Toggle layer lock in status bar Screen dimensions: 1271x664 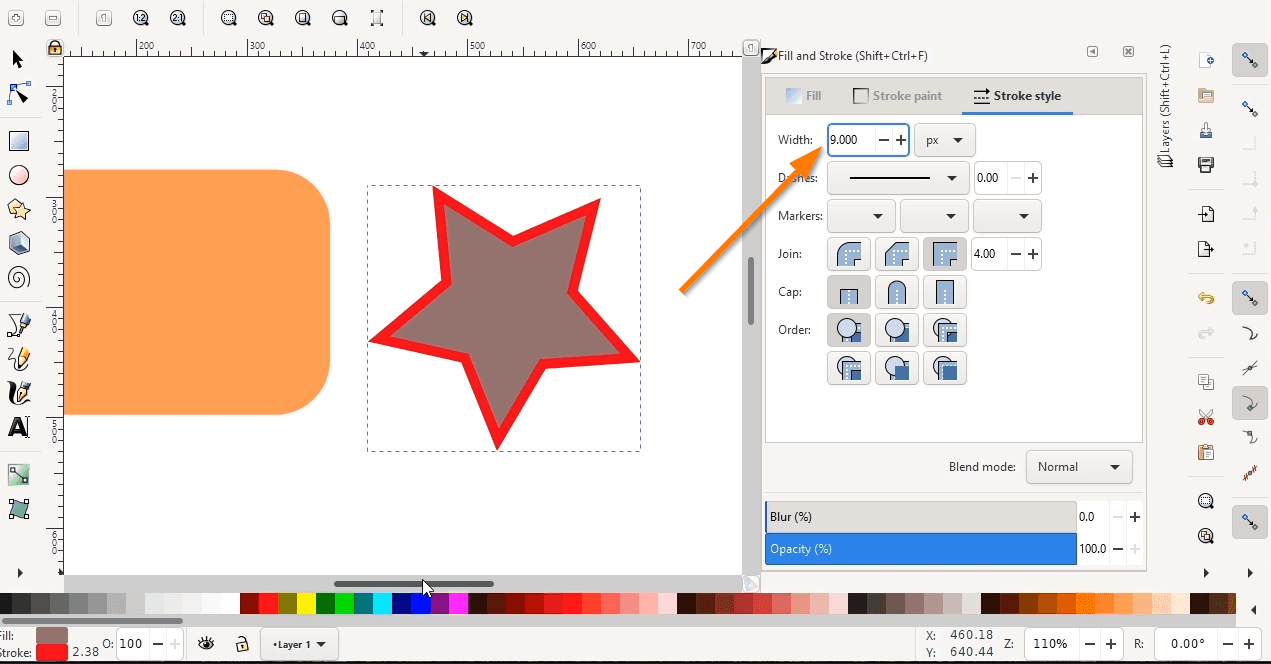[x=243, y=644]
